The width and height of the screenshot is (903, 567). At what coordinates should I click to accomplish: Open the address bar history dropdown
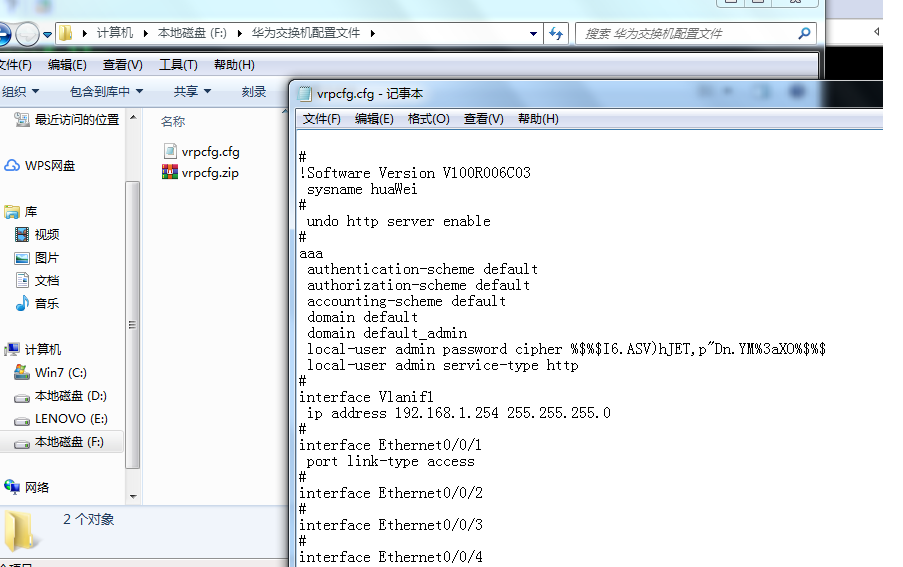533,33
